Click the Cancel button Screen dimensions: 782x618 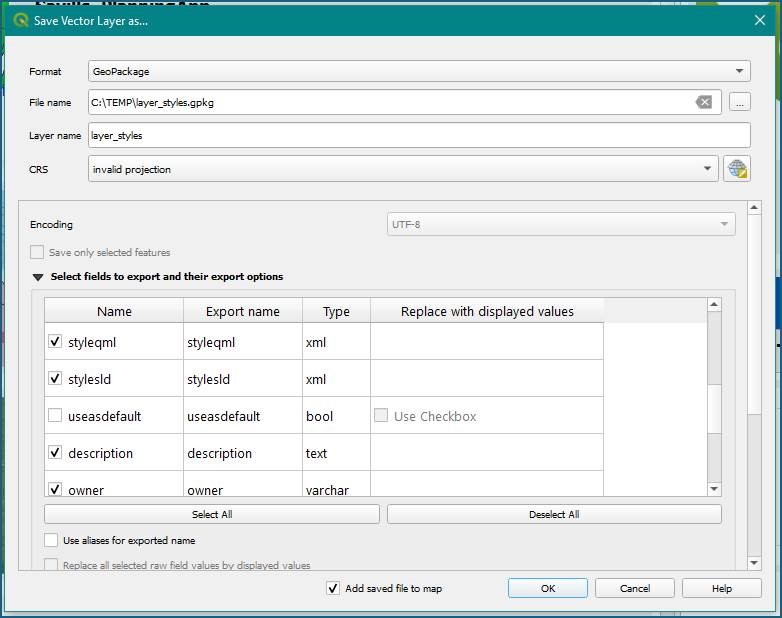point(634,588)
